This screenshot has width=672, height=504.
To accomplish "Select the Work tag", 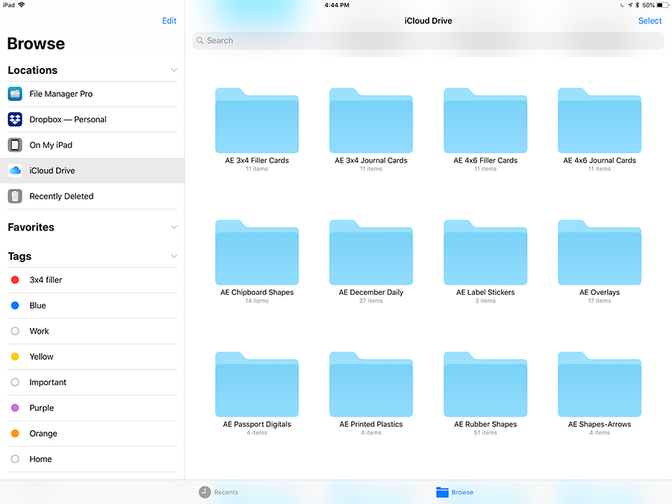I will click(x=92, y=331).
